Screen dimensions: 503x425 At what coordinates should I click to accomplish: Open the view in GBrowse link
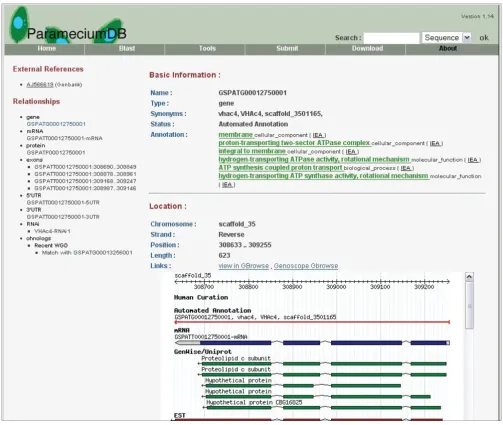click(244, 266)
